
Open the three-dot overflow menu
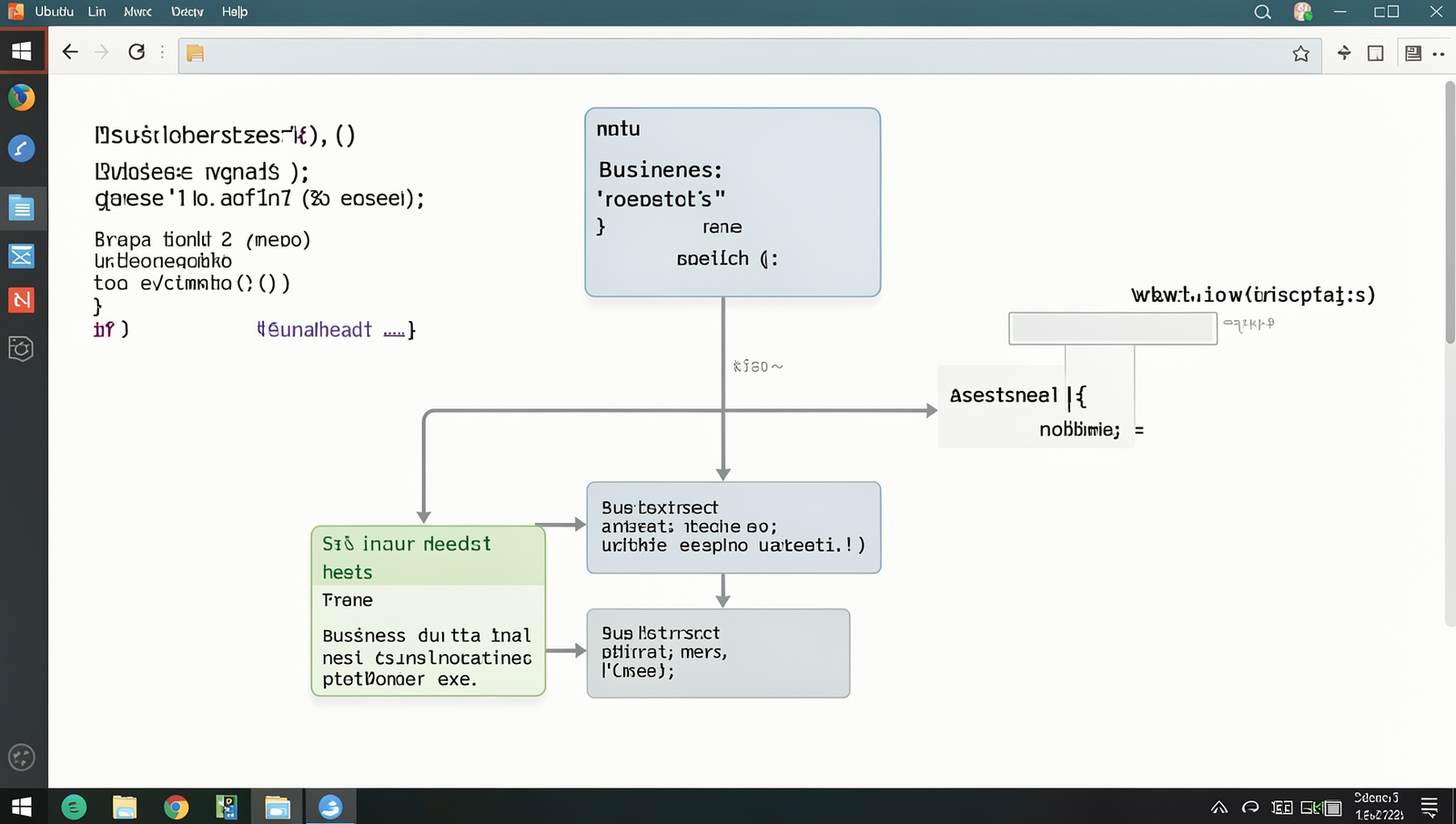[1439, 54]
